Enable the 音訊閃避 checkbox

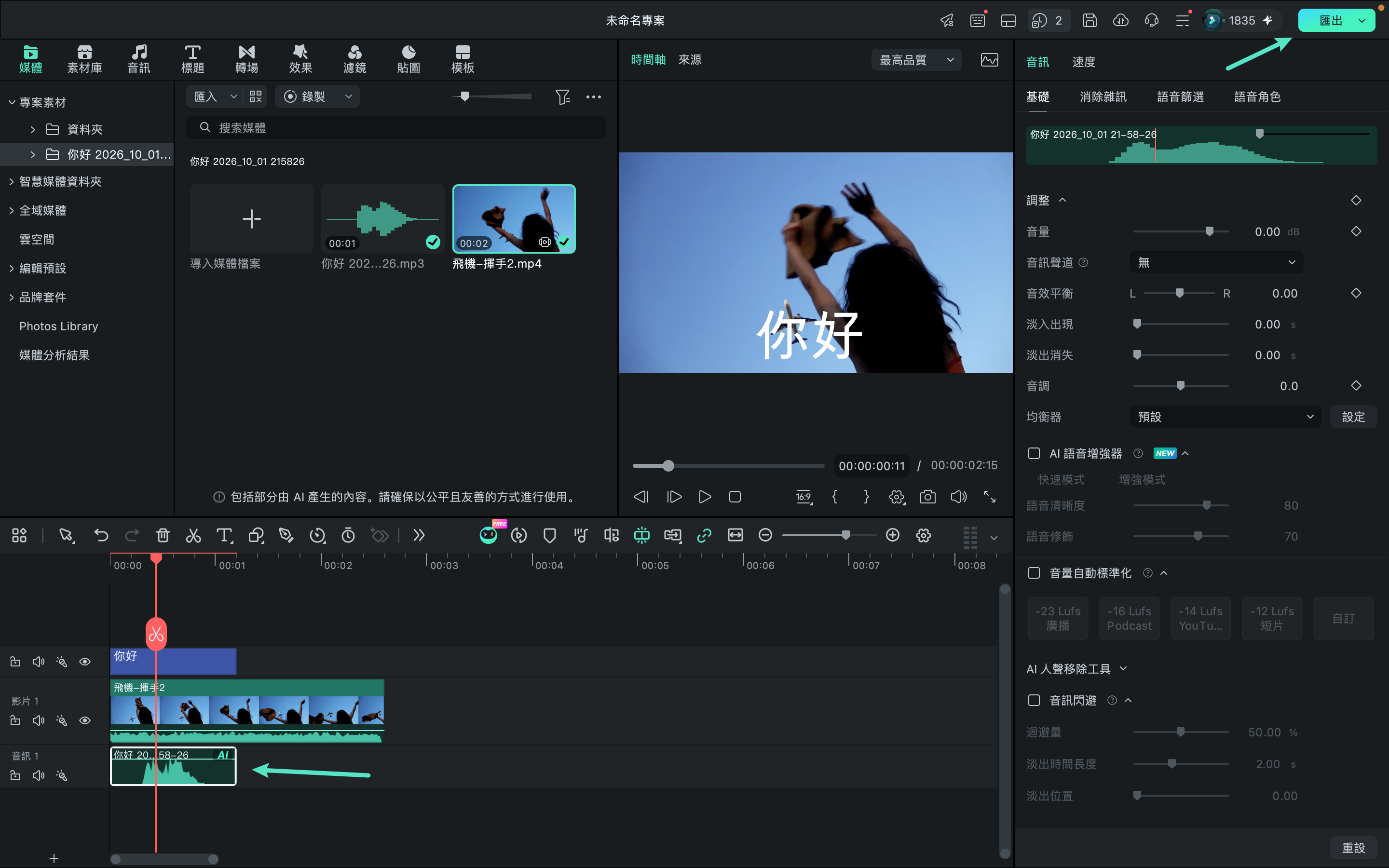coord(1034,700)
